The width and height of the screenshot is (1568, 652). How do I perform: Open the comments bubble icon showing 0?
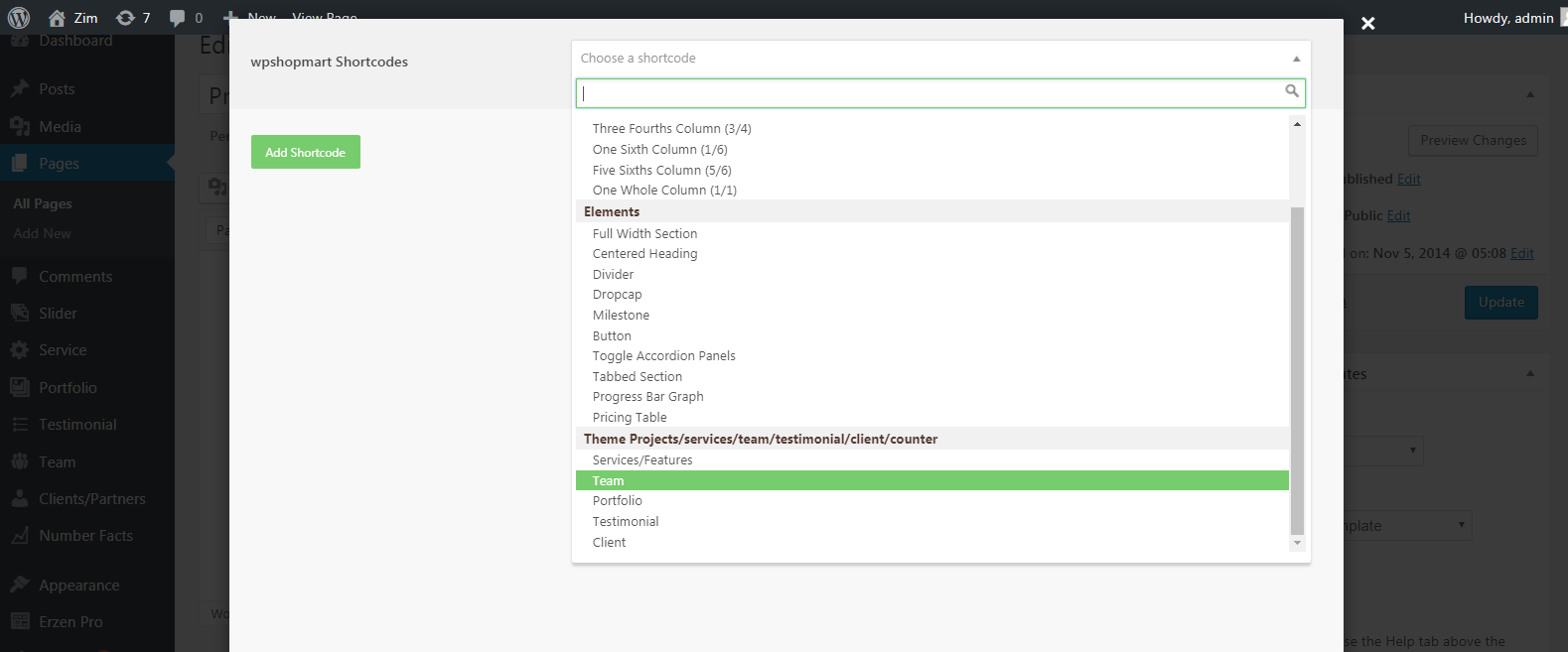click(178, 18)
